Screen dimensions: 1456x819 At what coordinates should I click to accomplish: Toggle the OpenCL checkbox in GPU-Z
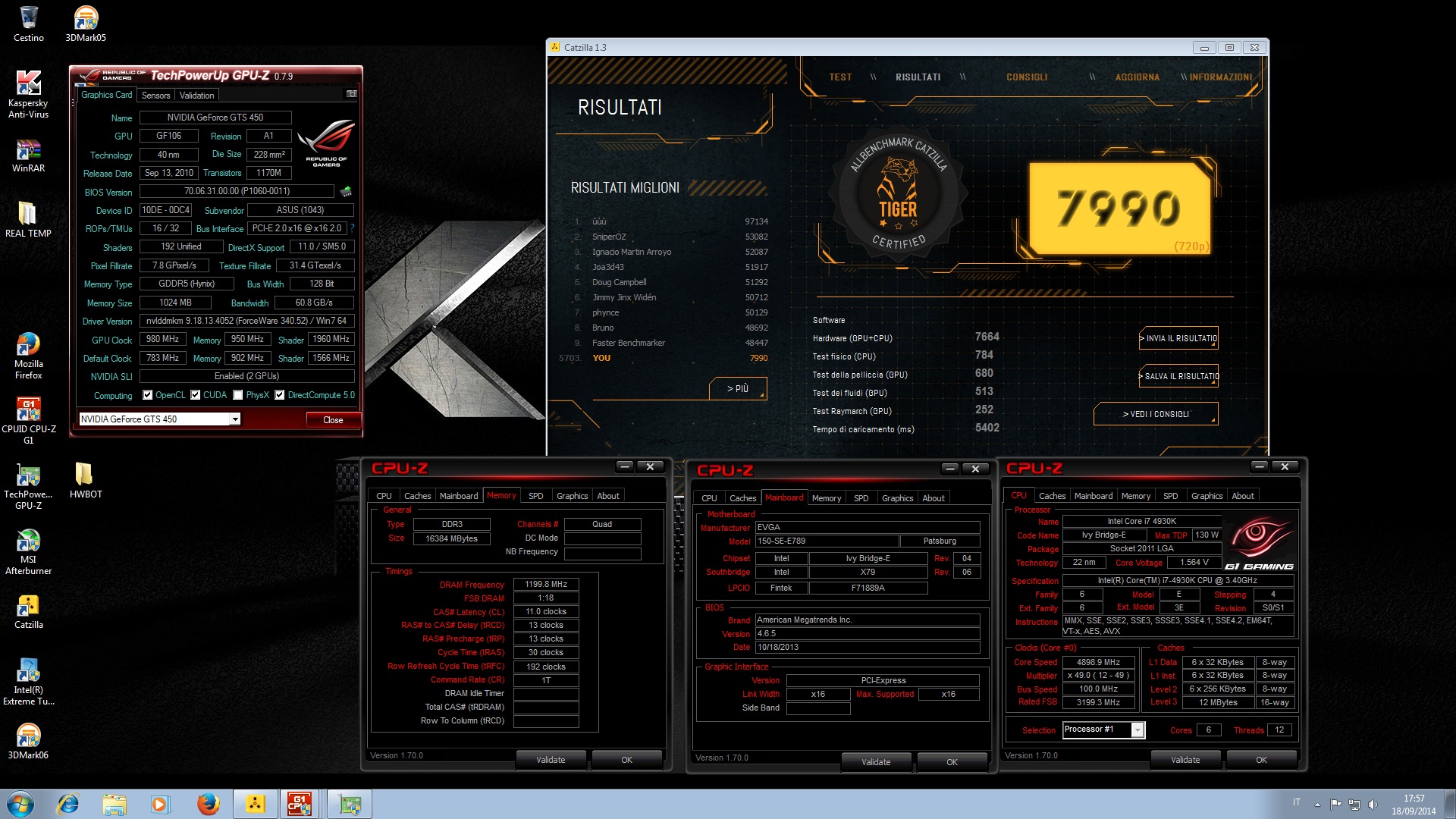[x=148, y=395]
